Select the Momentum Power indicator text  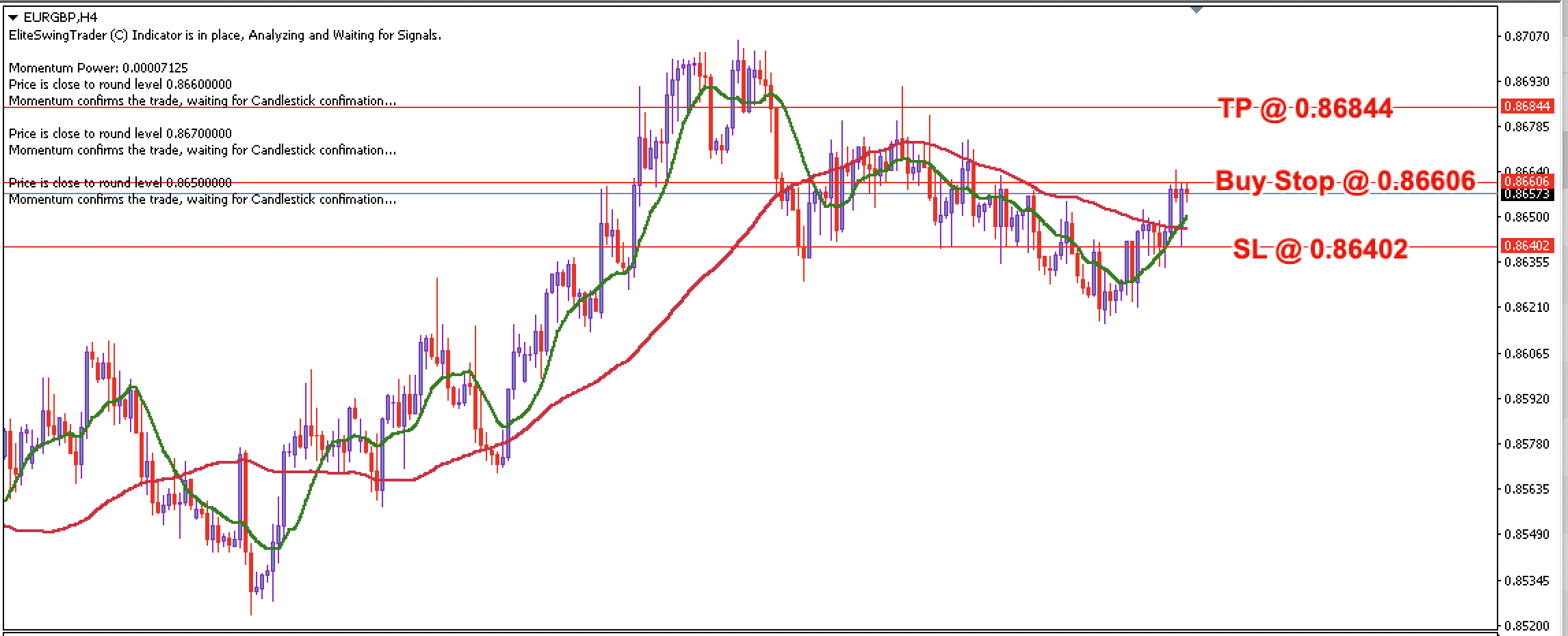(x=98, y=68)
